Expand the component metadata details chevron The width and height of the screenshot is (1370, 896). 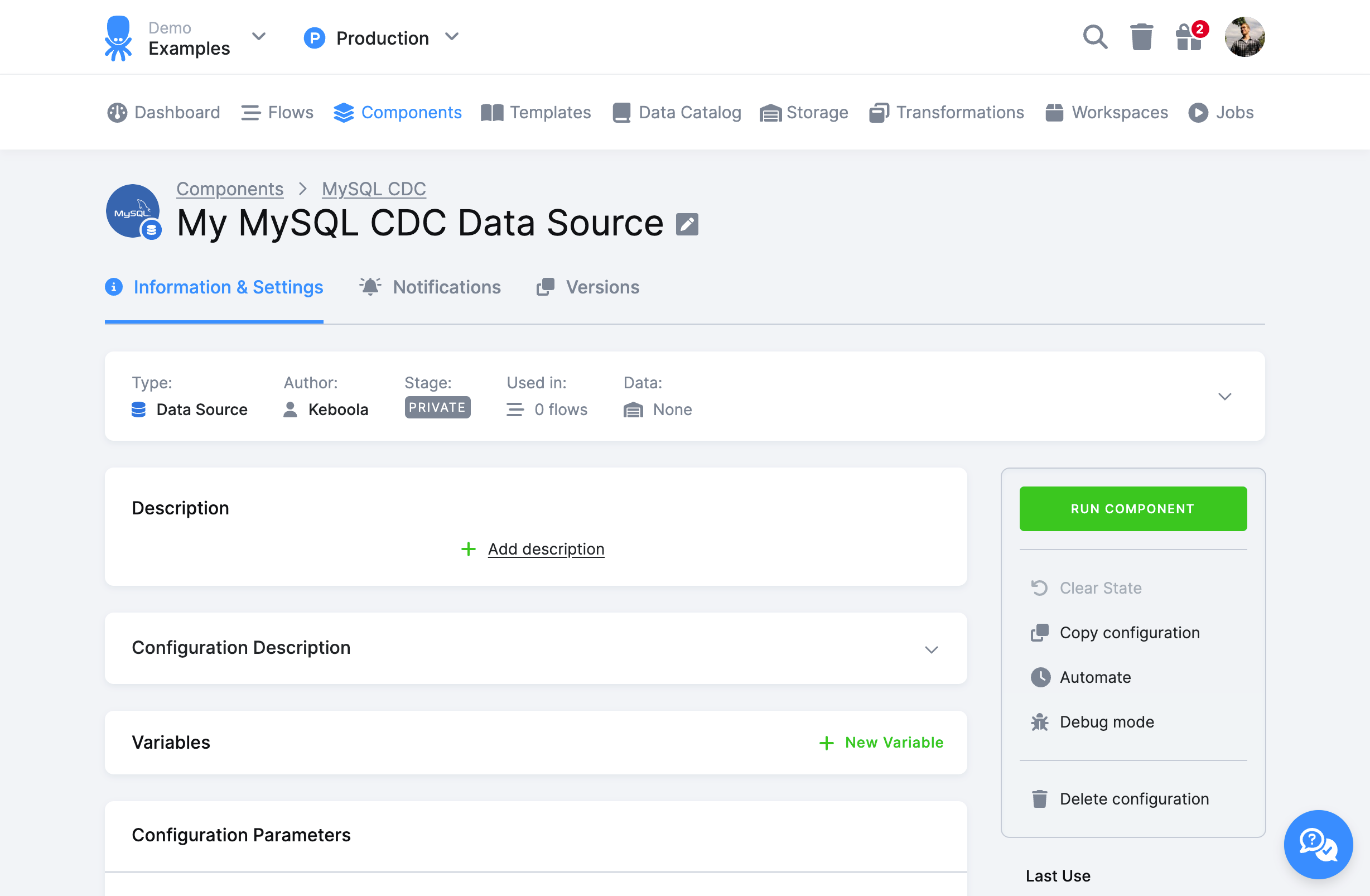point(1224,397)
